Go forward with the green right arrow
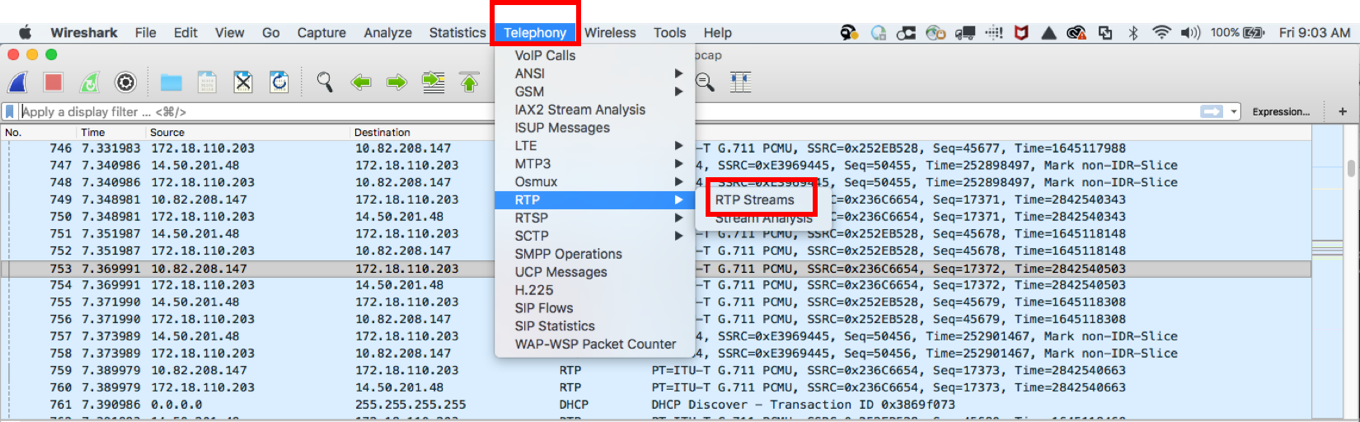 click(x=397, y=82)
